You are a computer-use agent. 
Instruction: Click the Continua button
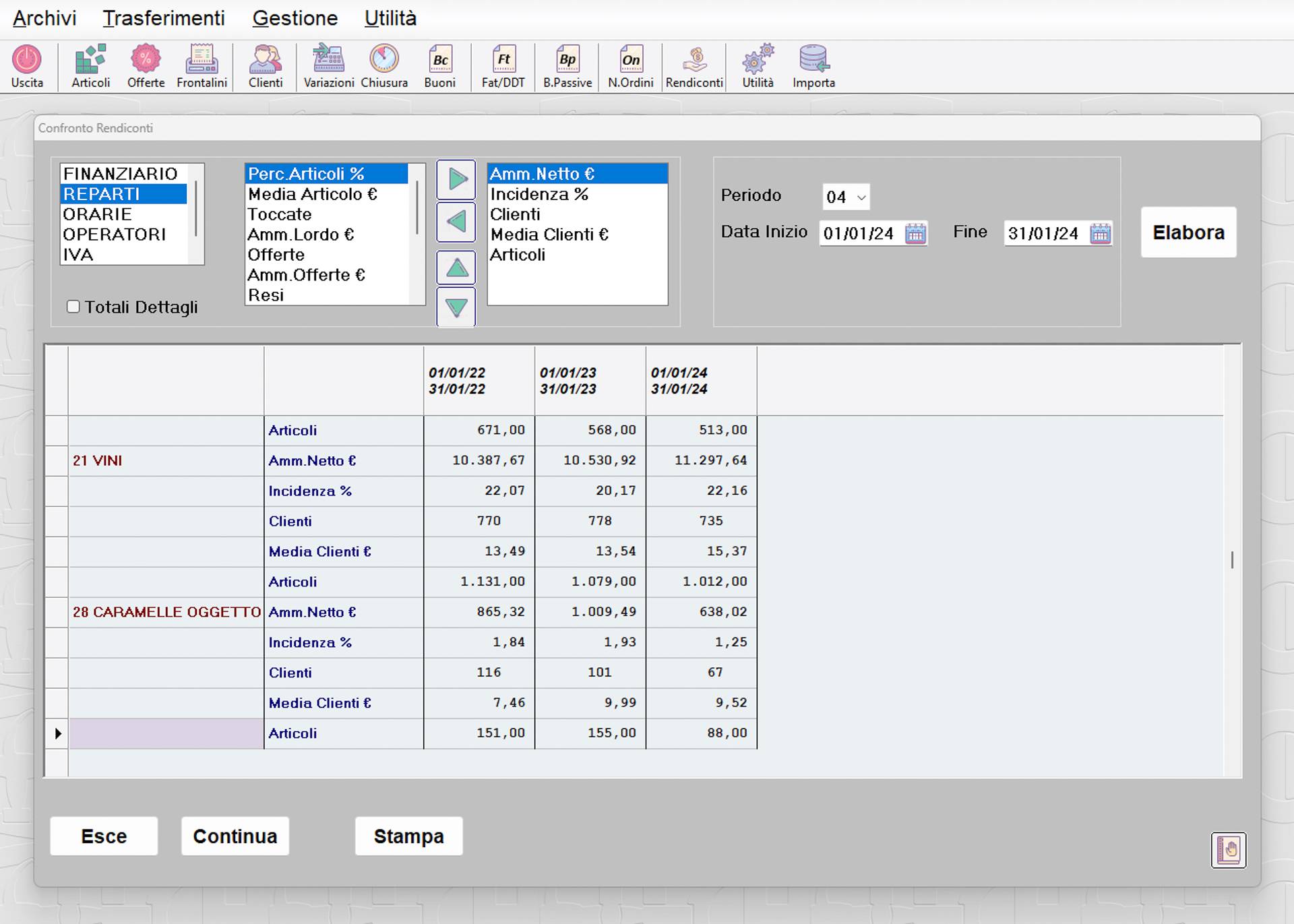click(x=235, y=836)
